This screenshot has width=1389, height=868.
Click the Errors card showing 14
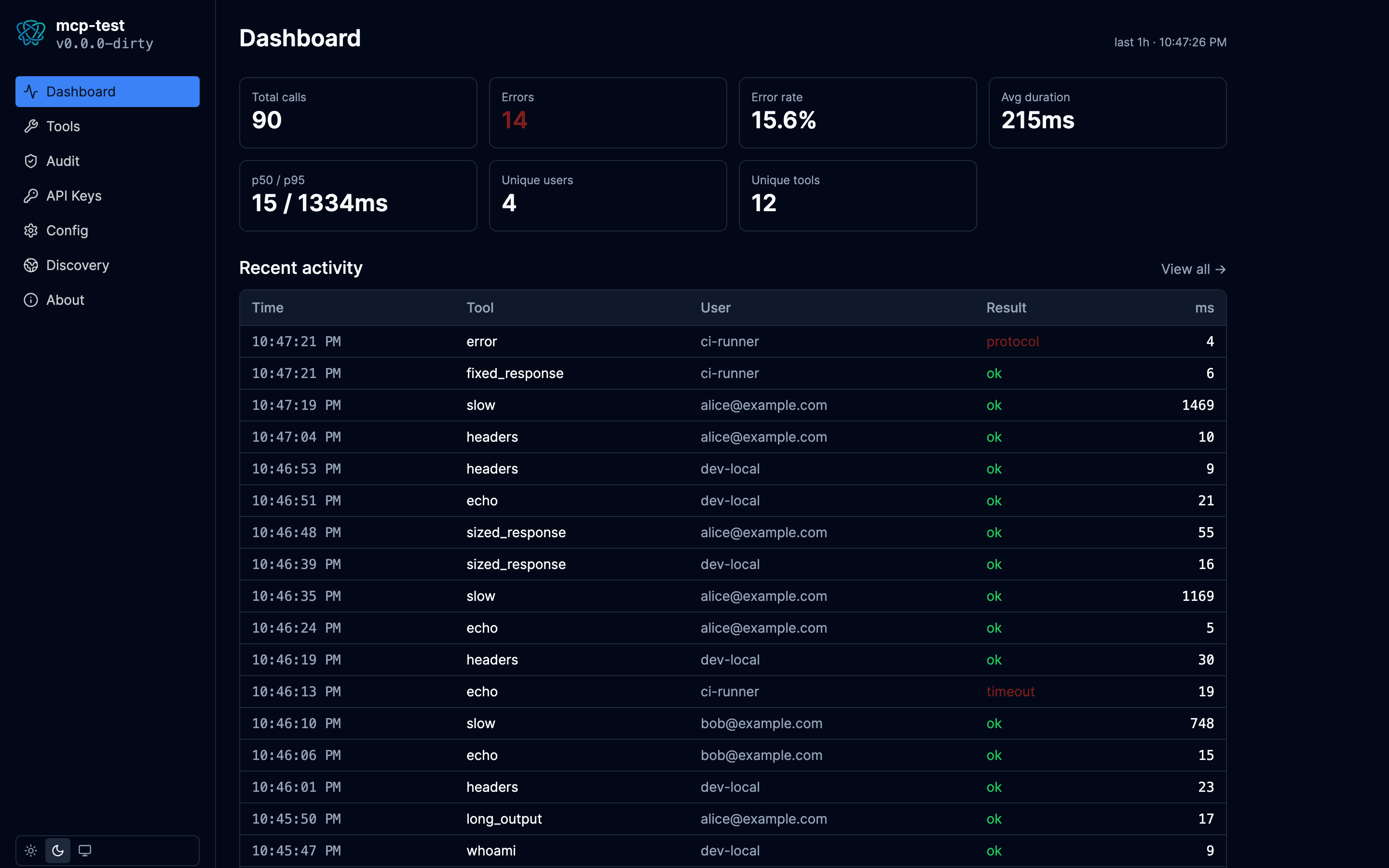tap(608, 112)
